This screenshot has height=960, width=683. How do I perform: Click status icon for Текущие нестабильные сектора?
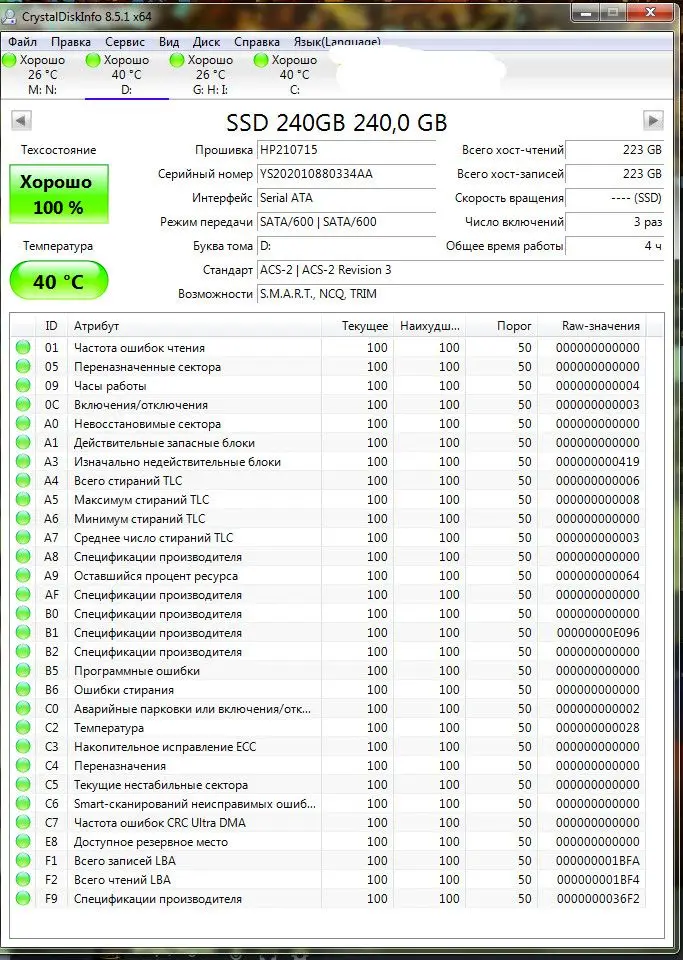point(23,784)
